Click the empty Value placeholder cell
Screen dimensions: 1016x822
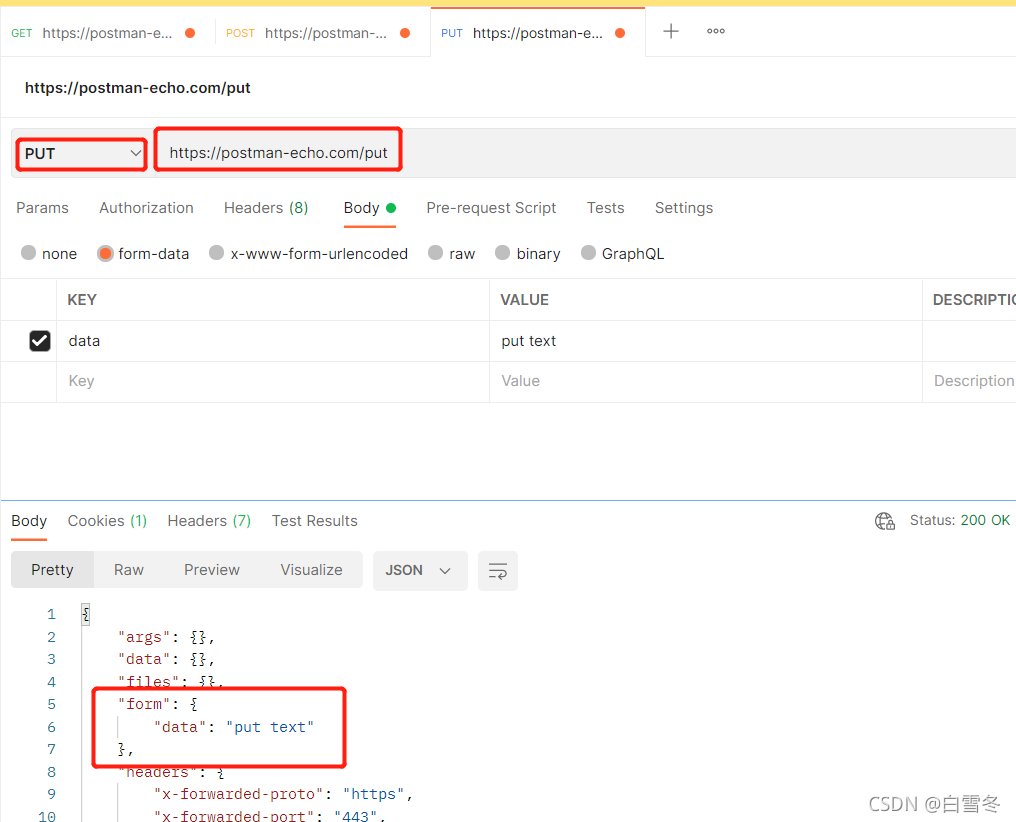(706, 382)
